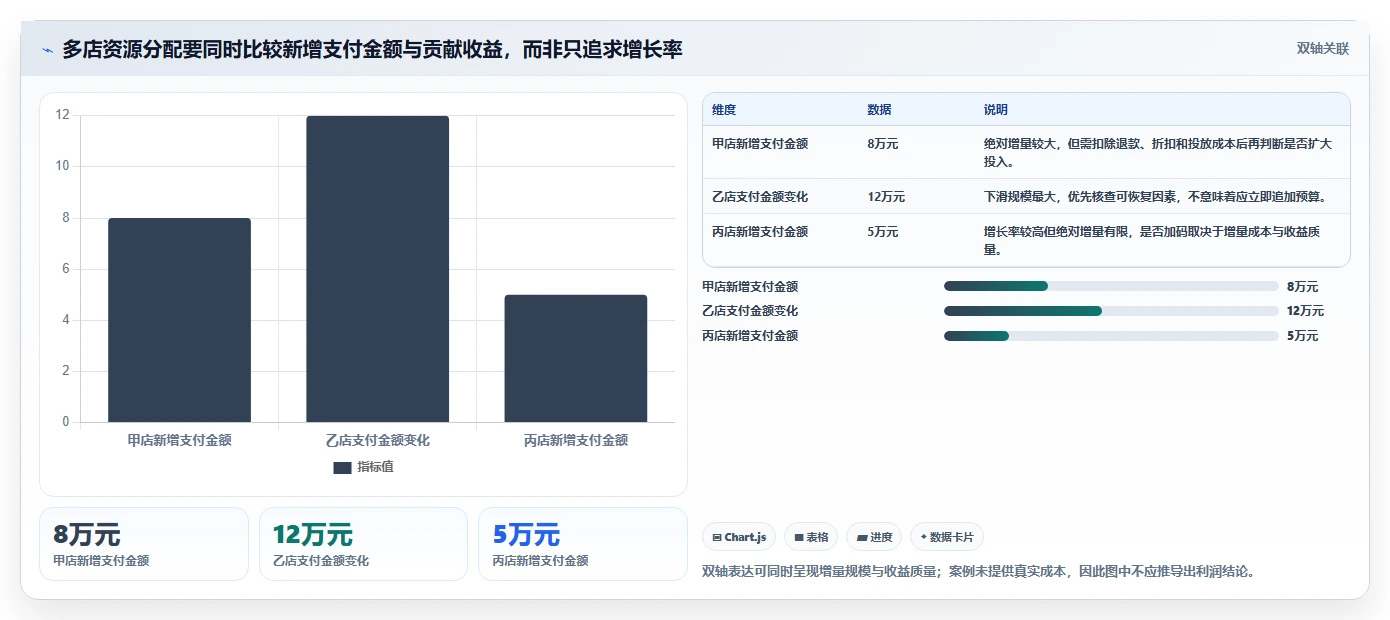Select the 进度 chip

[874, 537]
